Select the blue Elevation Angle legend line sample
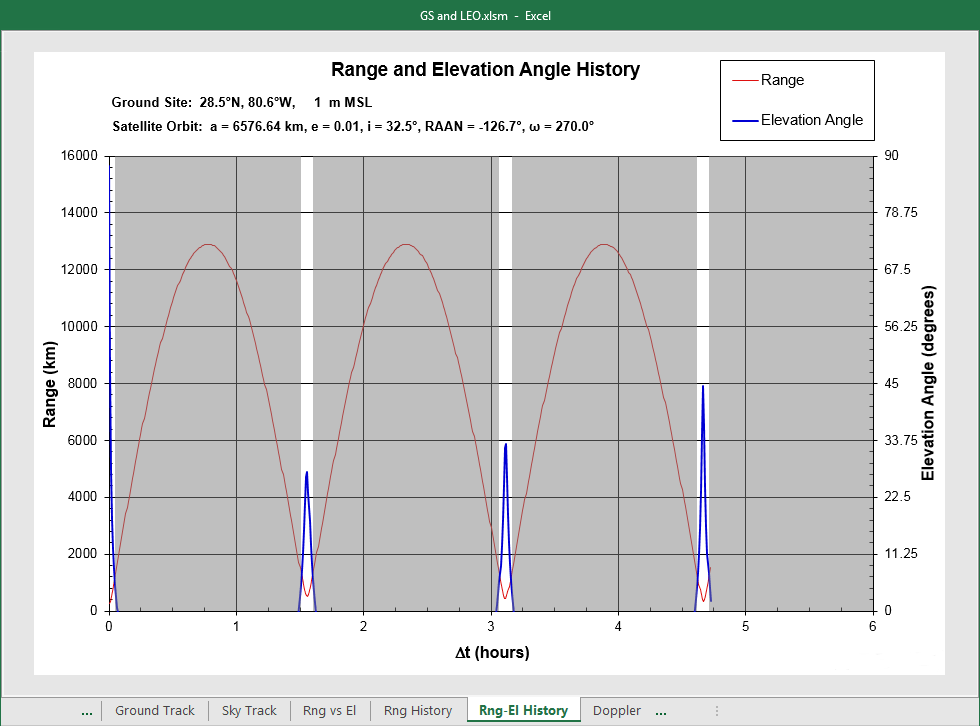This screenshot has height=726, width=980. point(745,120)
